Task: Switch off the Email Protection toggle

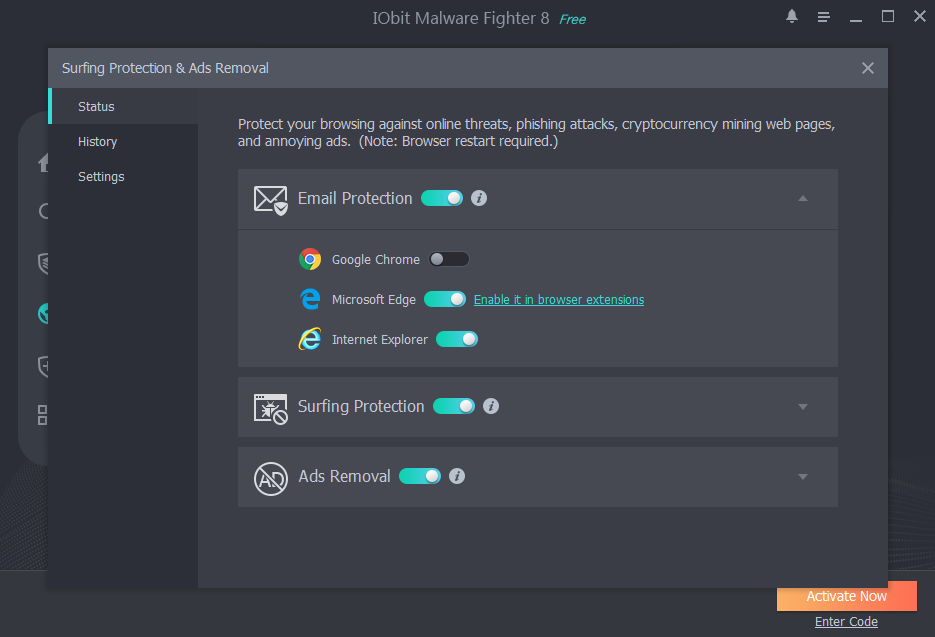Action: pyautogui.click(x=442, y=198)
